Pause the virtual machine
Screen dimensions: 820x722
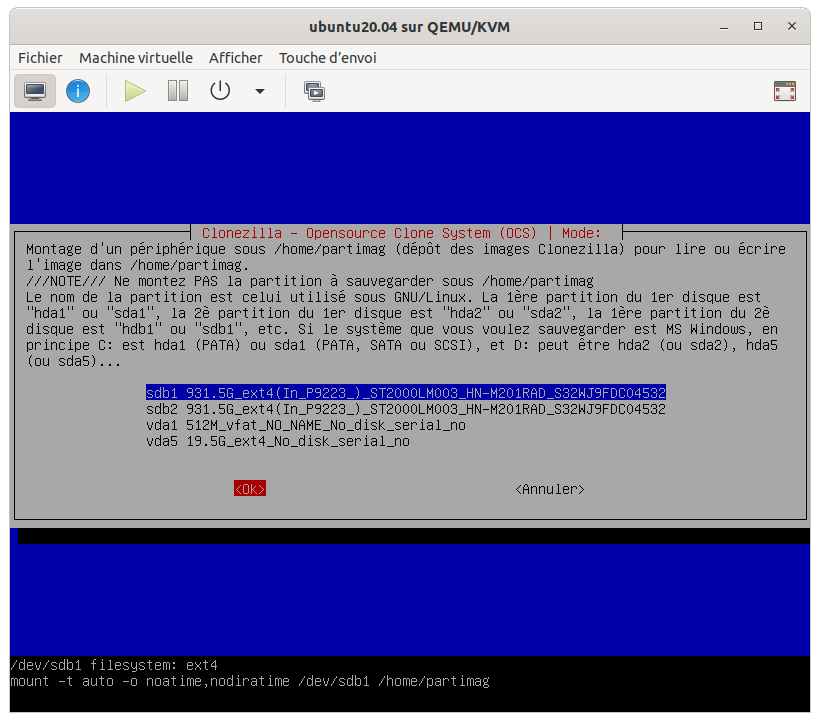point(178,91)
